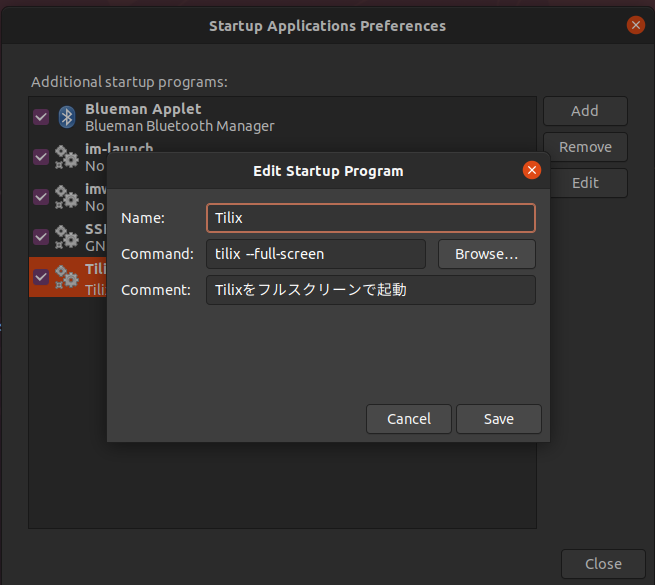Save the edited startup program
The height and width of the screenshot is (585, 655).
(499, 419)
